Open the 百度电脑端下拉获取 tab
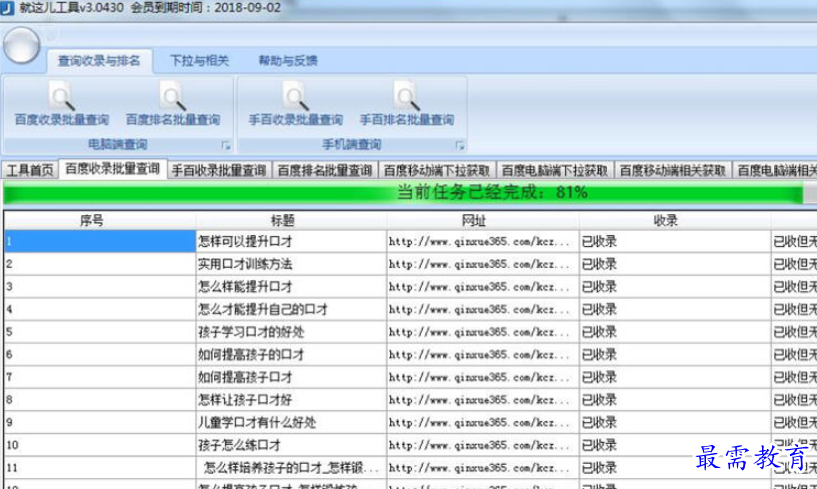Image resolution: width=817 pixels, height=489 pixels. [555, 170]
